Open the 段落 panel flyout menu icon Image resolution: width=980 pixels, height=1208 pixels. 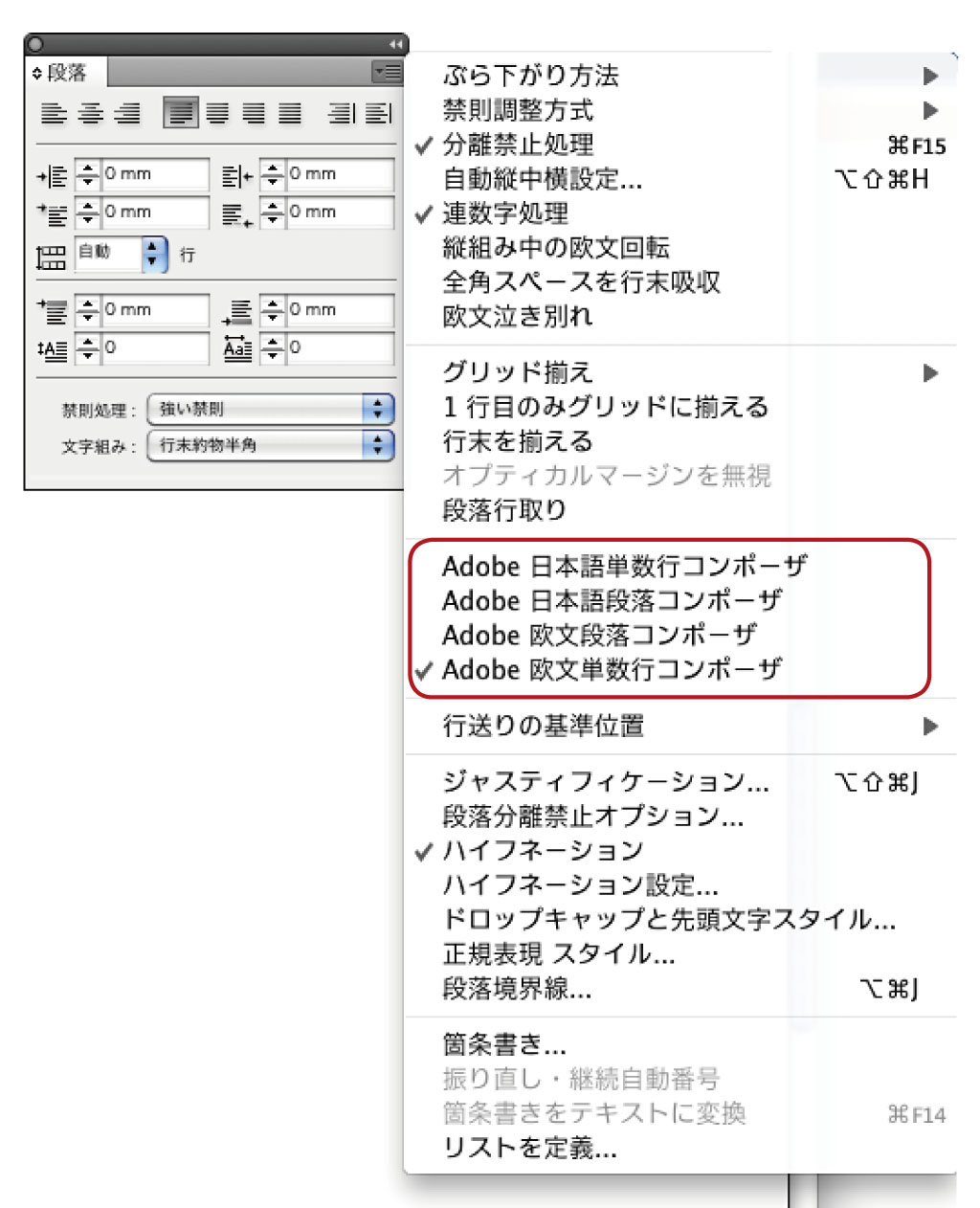388,72
